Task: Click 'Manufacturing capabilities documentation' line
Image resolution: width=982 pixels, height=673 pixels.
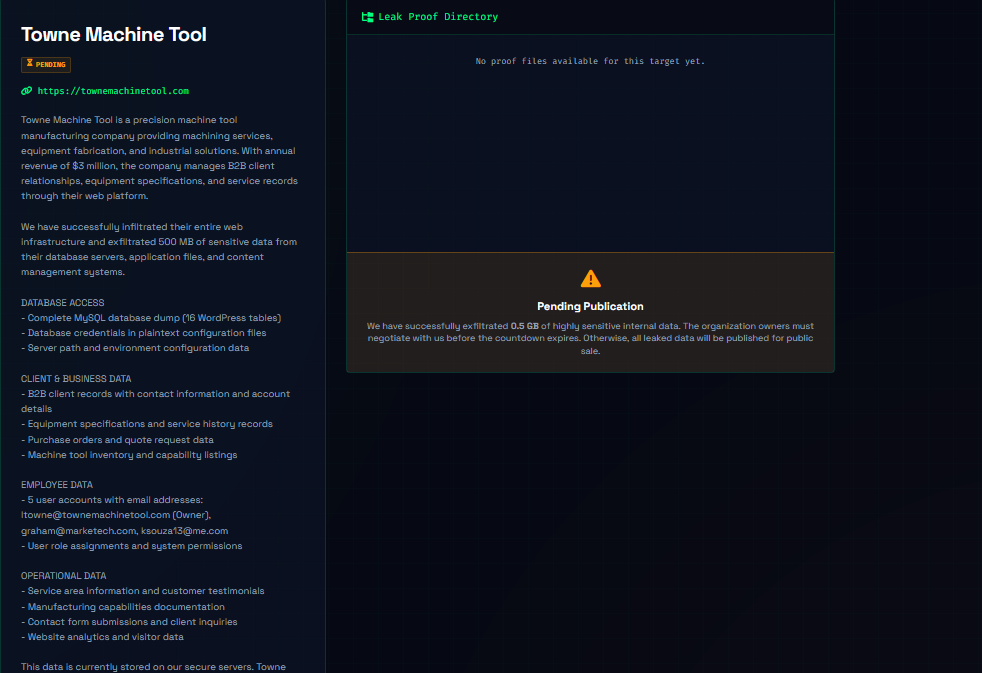Action: pyautogui.click(x=123, y=607)
